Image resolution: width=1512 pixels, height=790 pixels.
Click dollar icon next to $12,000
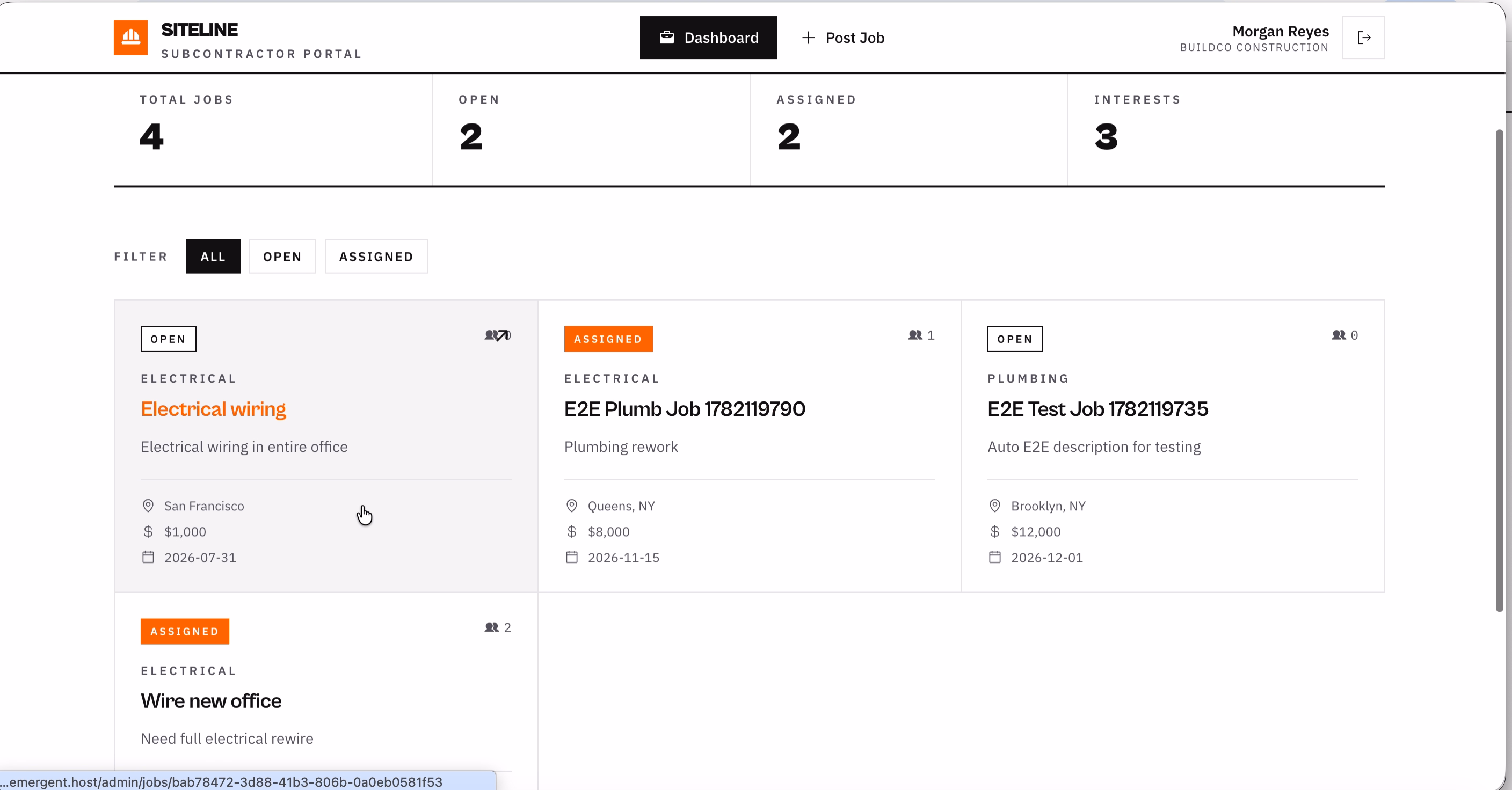click(x=995, y=531)
